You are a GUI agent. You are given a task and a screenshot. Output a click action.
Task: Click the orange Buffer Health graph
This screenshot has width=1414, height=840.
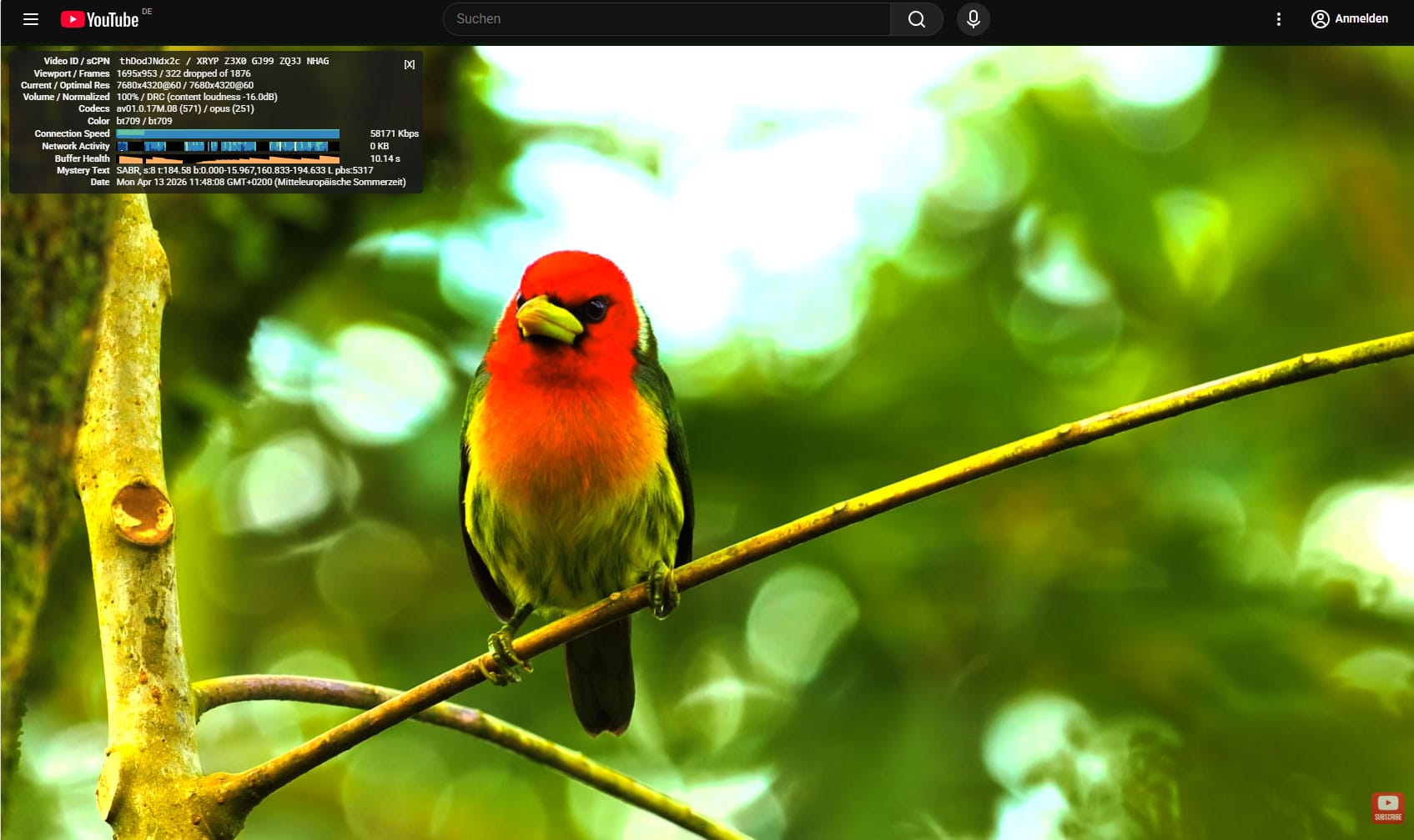[x=228, y=158]
